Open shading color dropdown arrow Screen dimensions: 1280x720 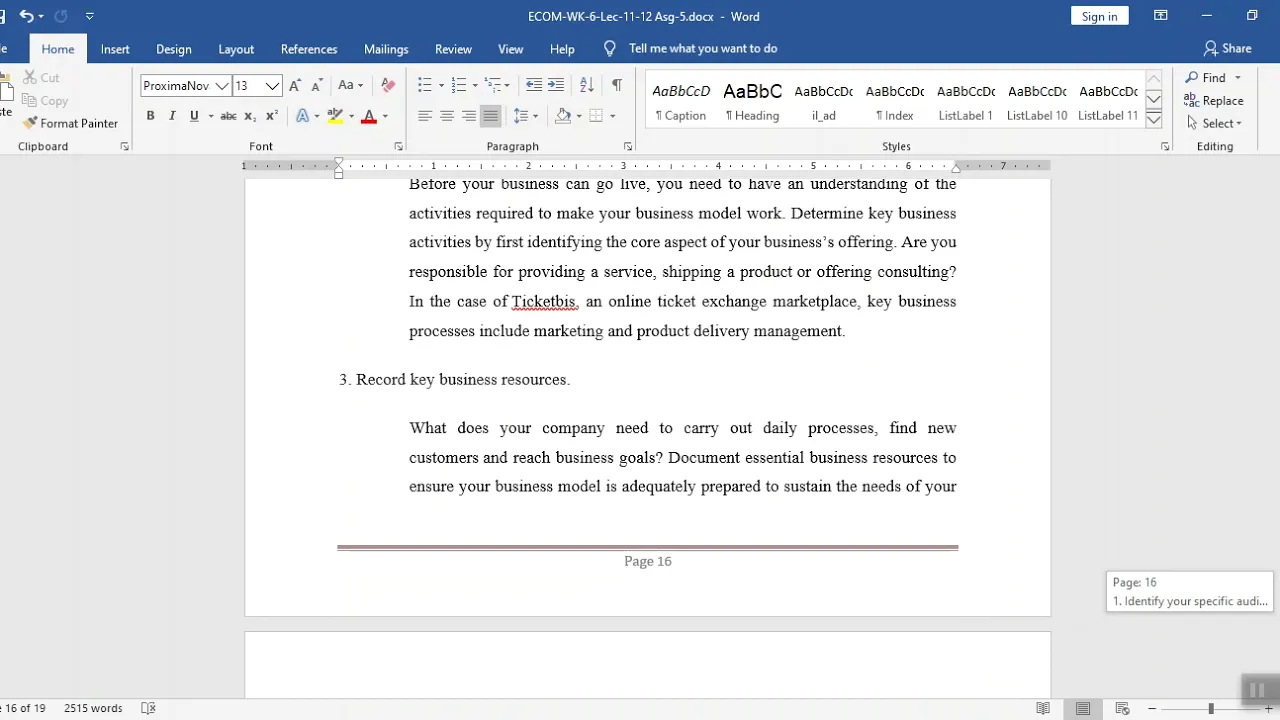(578, 116)
